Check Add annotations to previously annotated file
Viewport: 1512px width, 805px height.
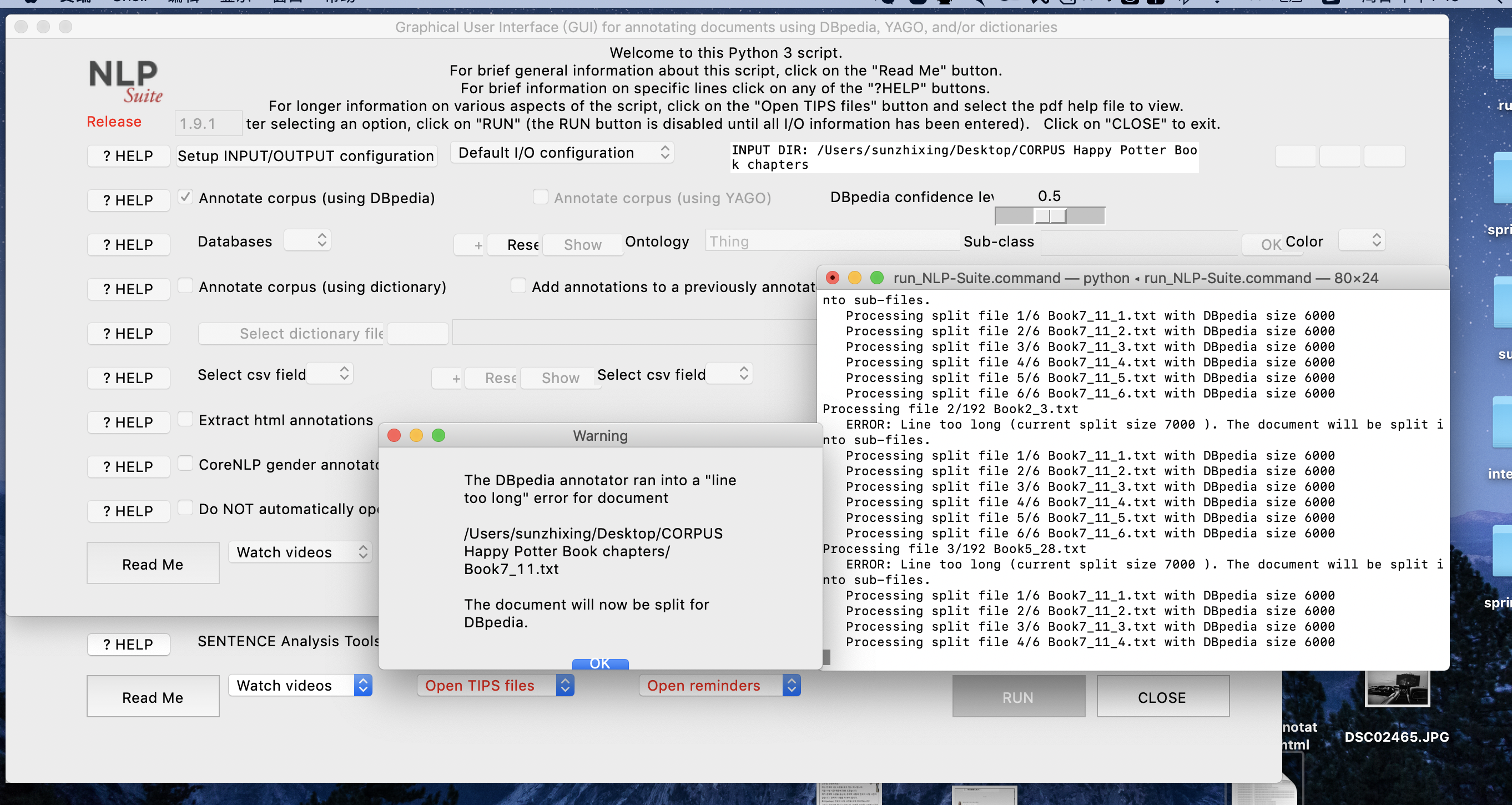[x=518, y=286]
